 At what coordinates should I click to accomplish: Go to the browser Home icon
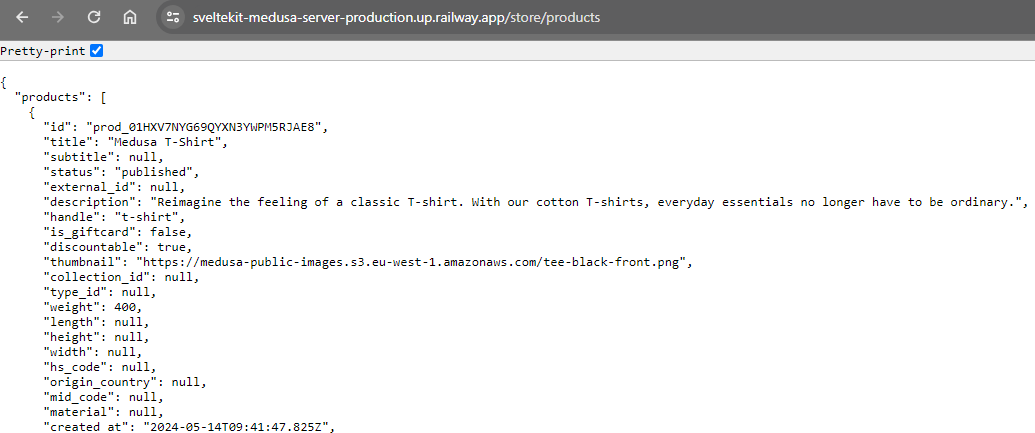click(129, 18)
